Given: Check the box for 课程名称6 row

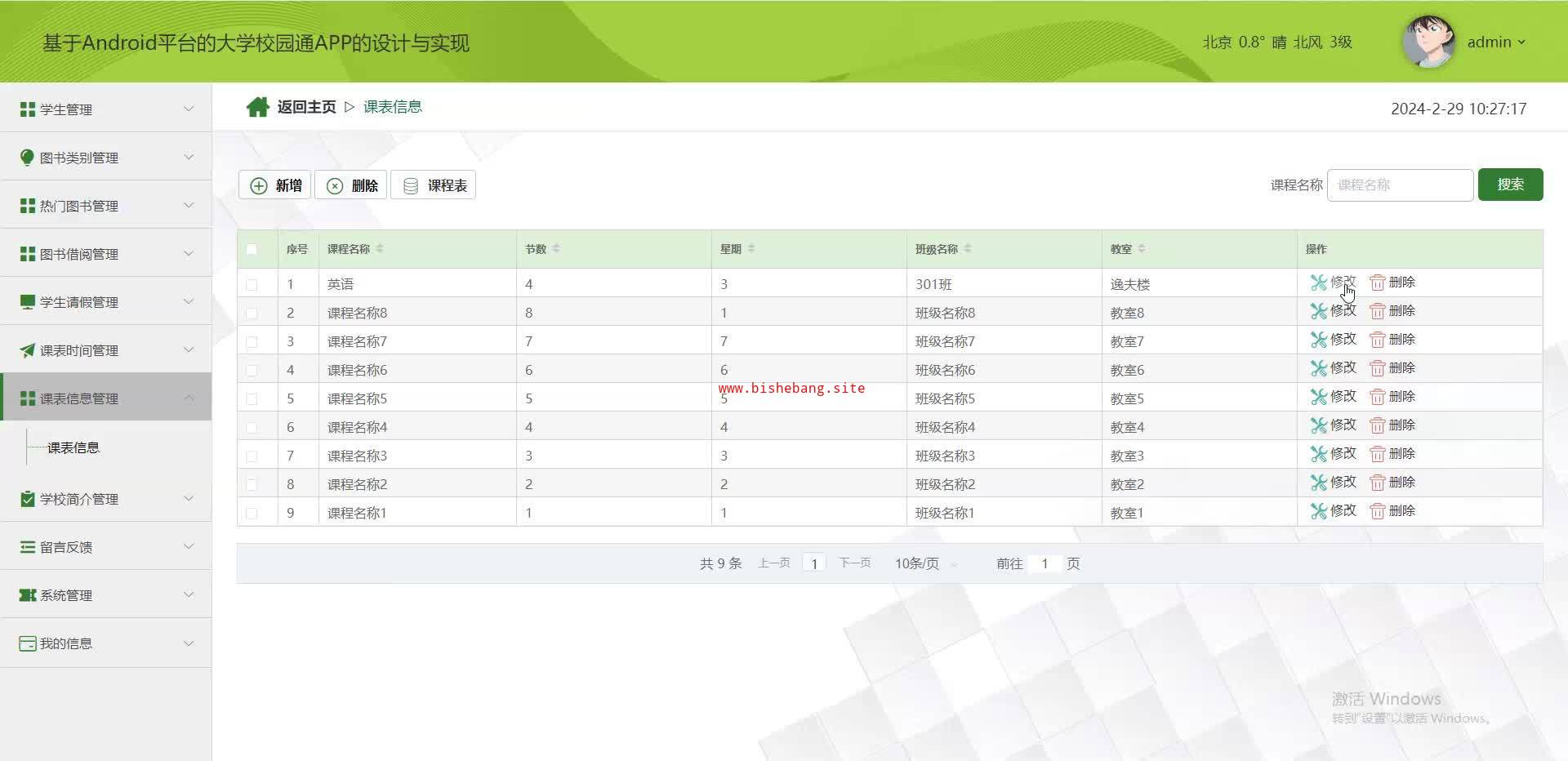Looking at the screenshot, I should point(252,371).
